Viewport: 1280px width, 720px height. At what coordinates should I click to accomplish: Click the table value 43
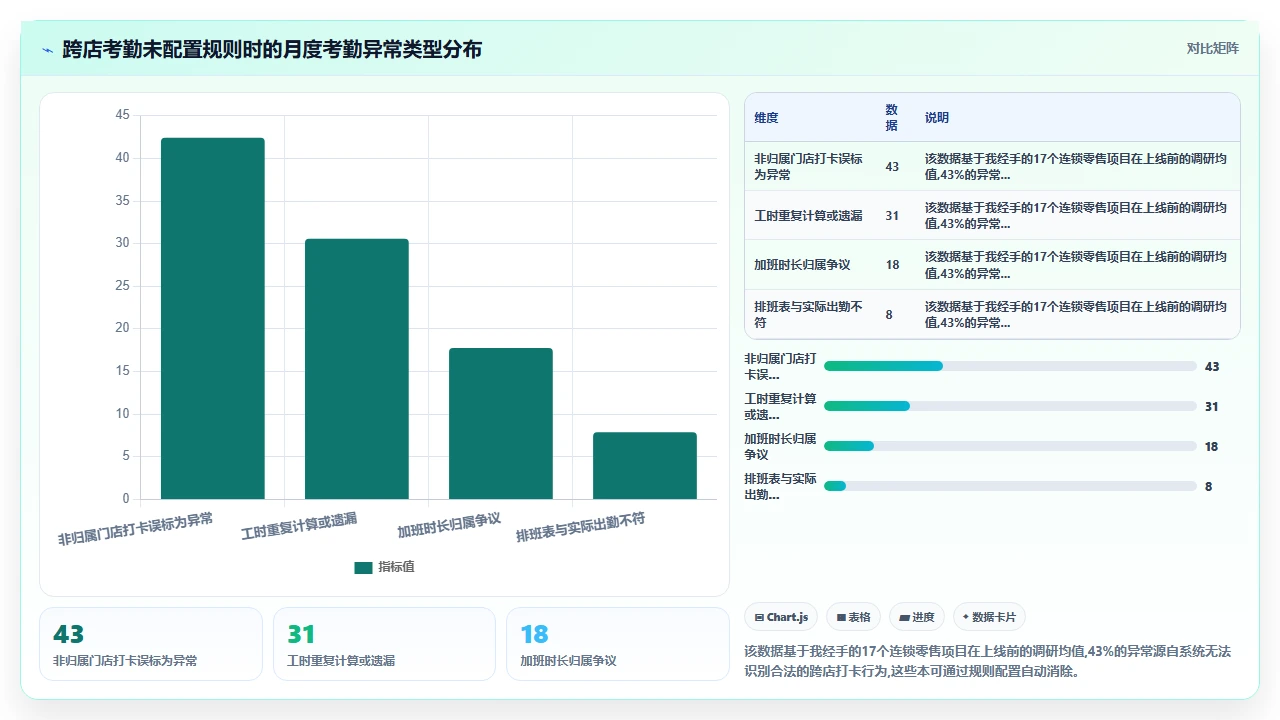coord(892,167)
